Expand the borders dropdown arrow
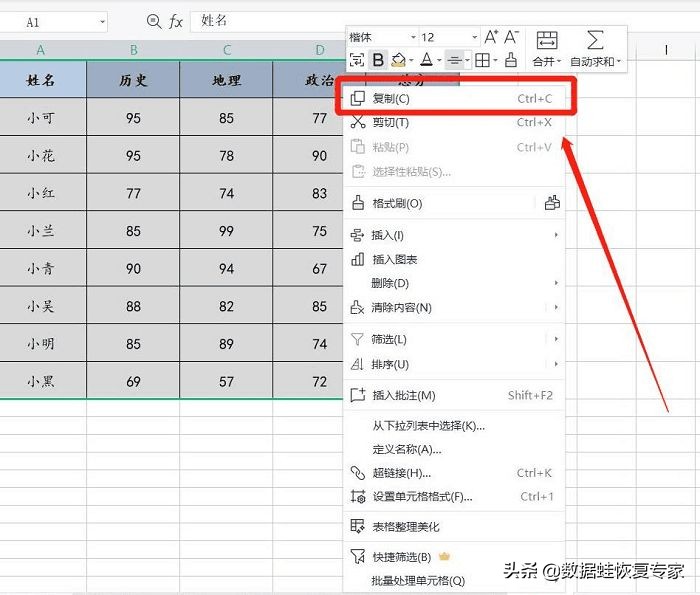 pyautogui.click(x=496, y=60)
